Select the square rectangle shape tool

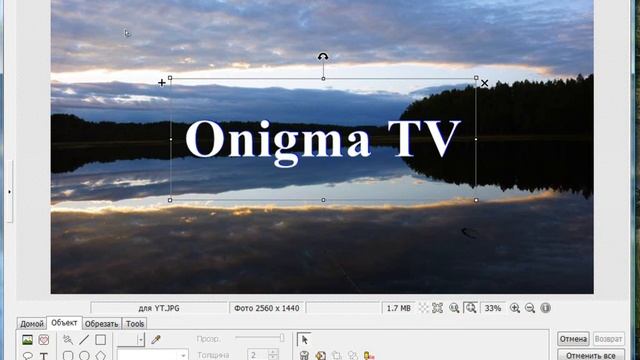(100, 339)
